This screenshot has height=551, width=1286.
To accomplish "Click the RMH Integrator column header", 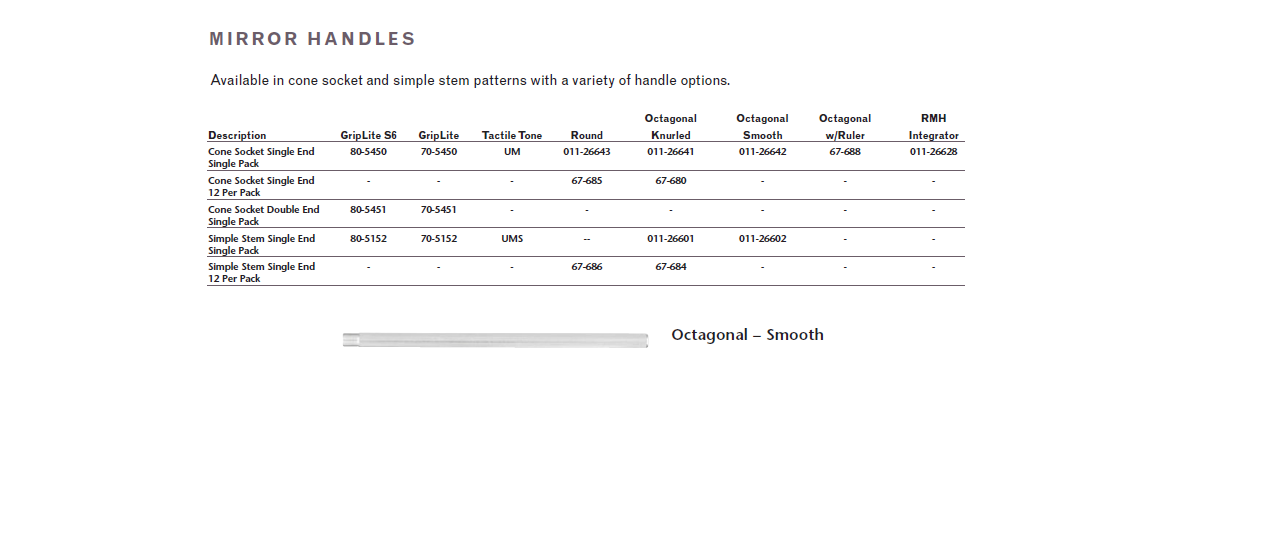I will (933, 127).
